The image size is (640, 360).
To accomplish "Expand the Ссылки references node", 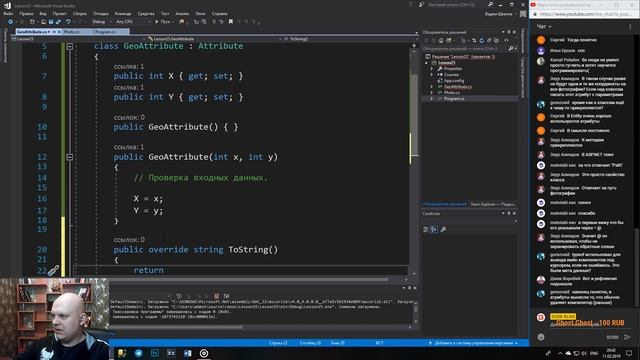I will pyautogui.click(x=432, y=75).
